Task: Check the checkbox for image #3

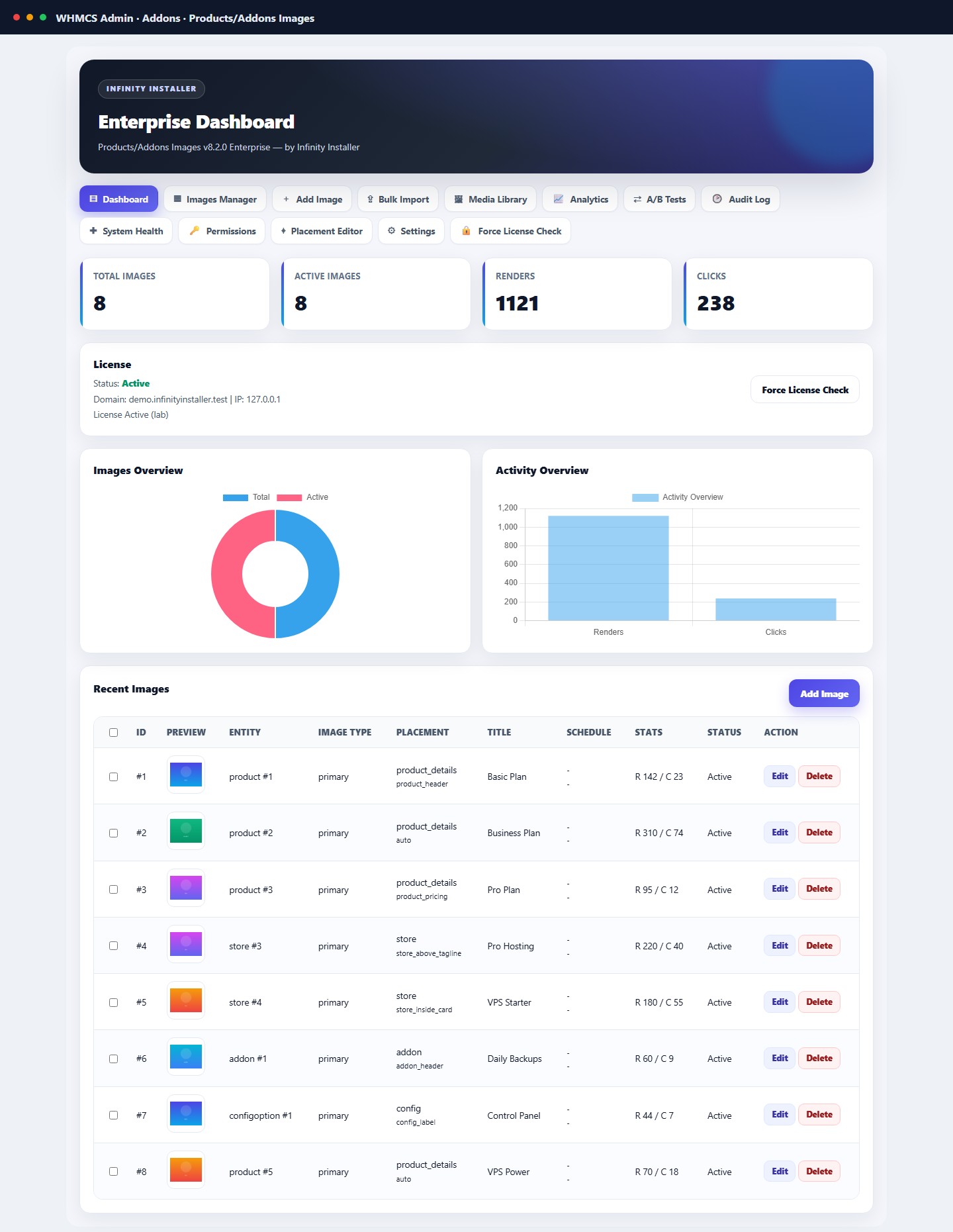Action: point(113,889)
